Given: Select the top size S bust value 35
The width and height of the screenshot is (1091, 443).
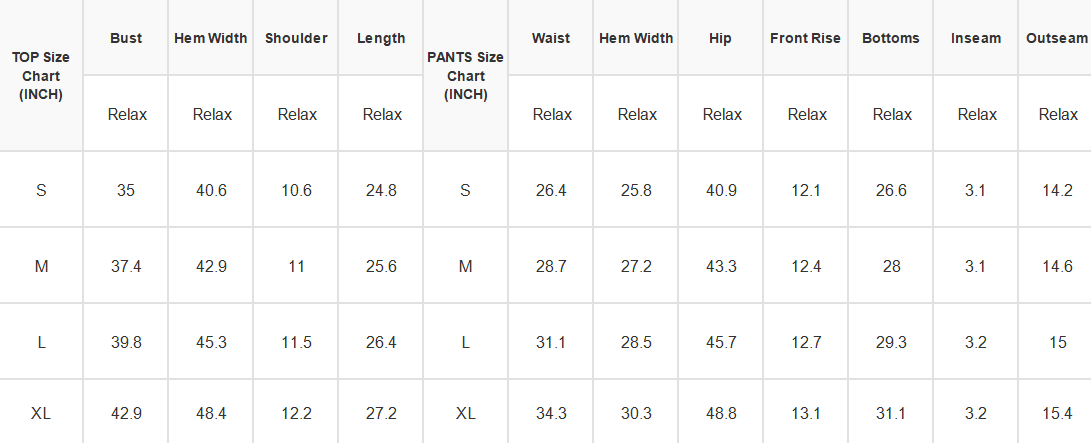Looking at the screenshot, I should [126, 190].
